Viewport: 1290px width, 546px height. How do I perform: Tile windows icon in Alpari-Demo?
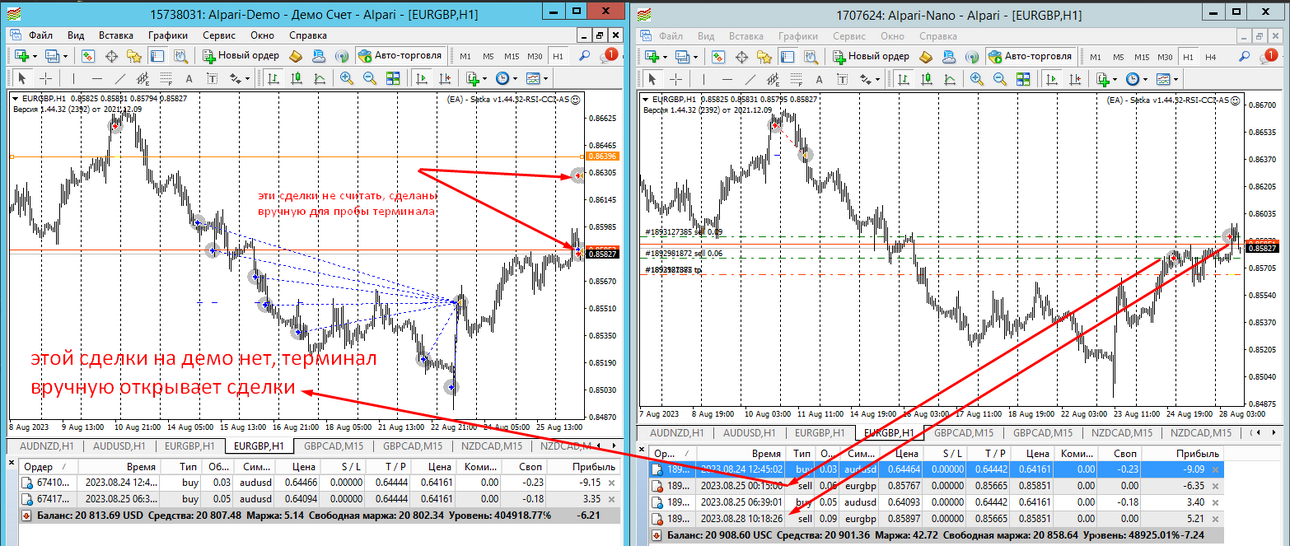coord(393,79)
